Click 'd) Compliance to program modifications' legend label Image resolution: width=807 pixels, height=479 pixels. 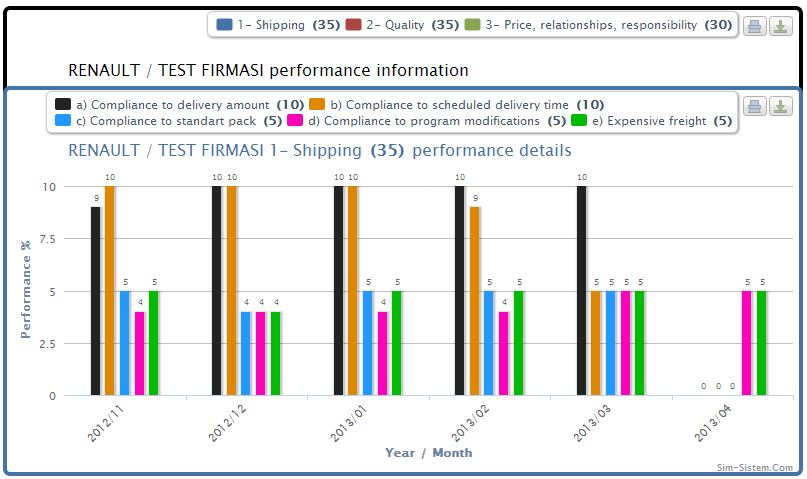(x=437, y=121)
